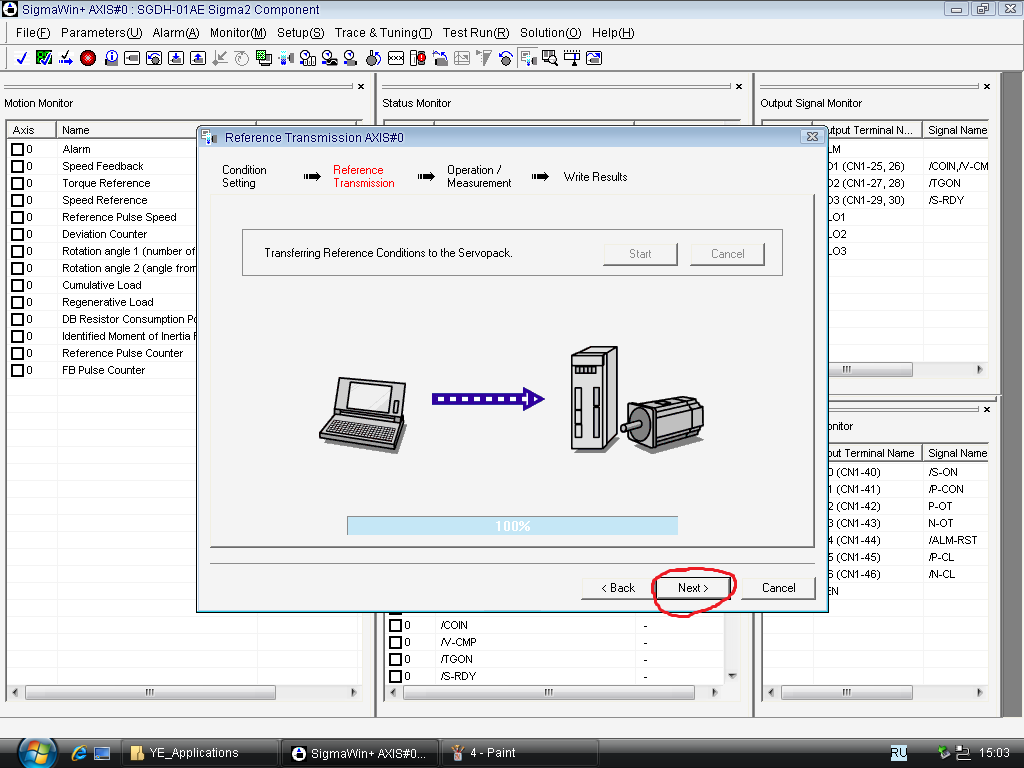Click the Axis column header in Motion Monitor
1024x768 pixels.
pos(31,130)
